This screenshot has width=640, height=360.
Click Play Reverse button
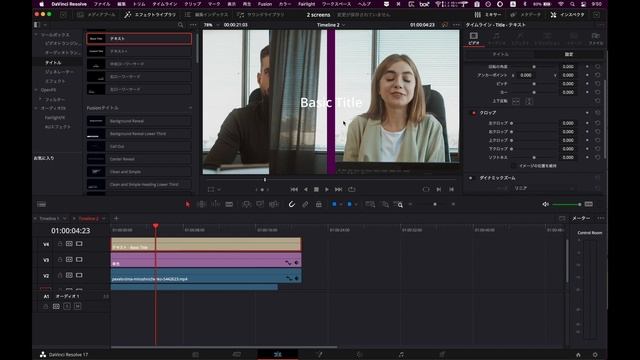[305, 189]
